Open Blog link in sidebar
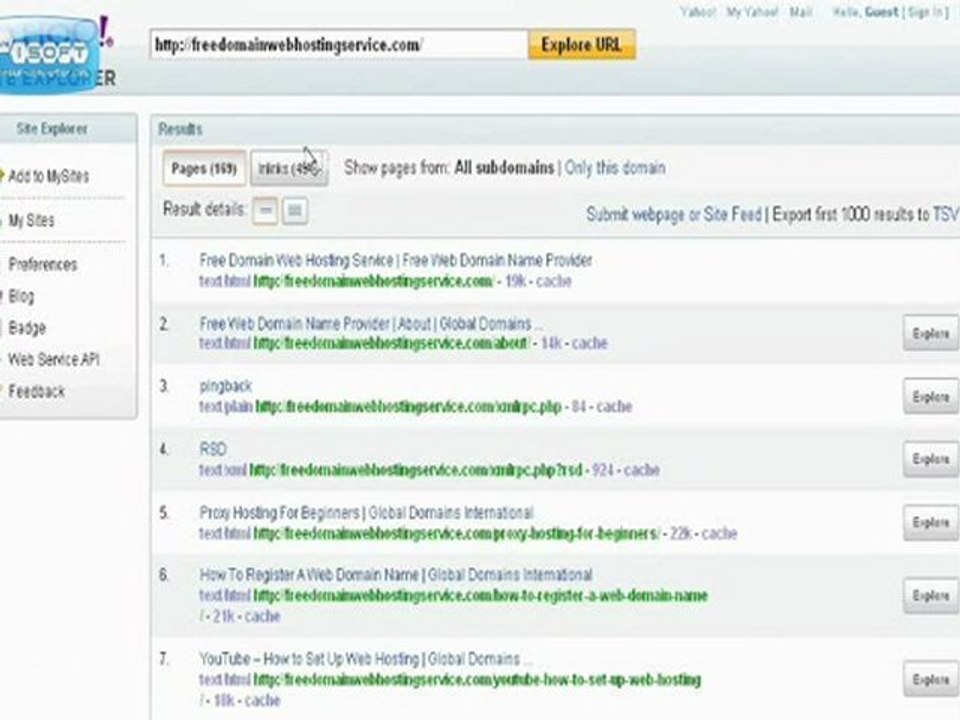960x720 pixels. 21,296
